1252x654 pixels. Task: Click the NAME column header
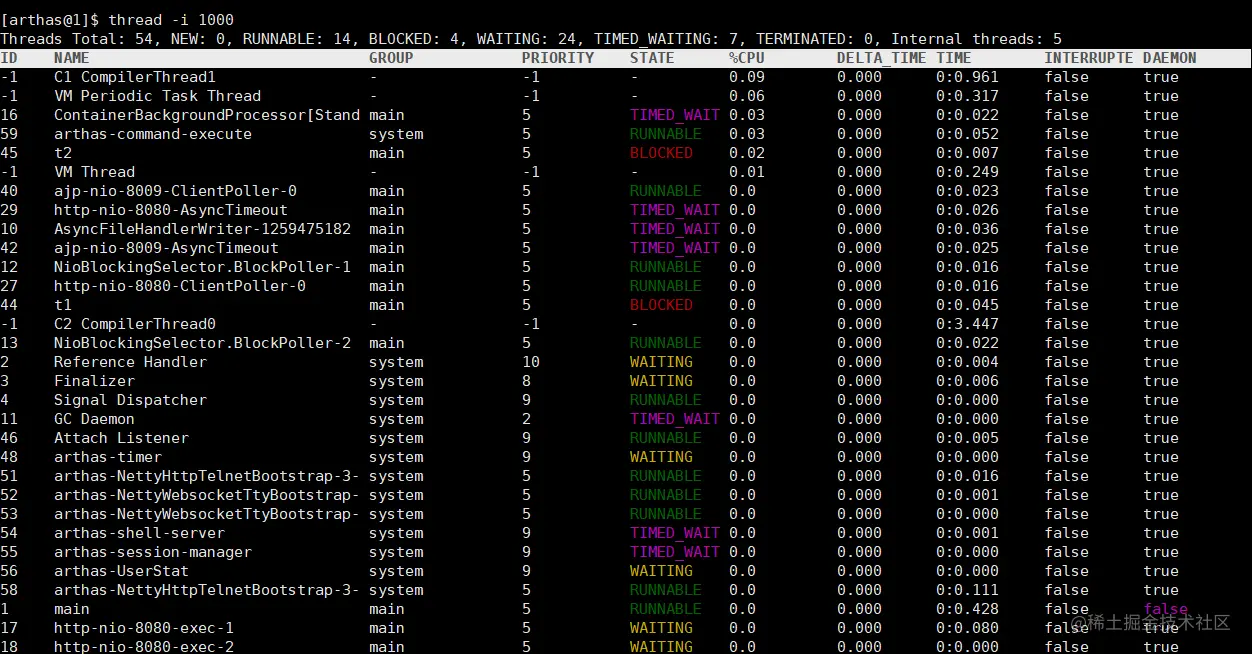coord(72,57)
